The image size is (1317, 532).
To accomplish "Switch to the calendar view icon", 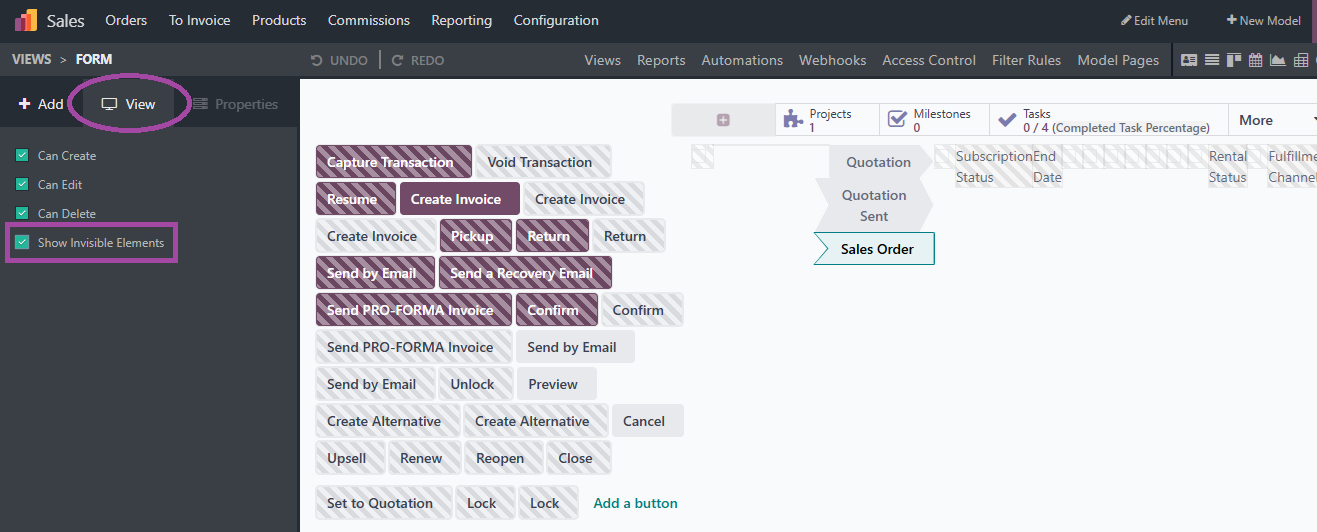I will [x=1255, y=60].
